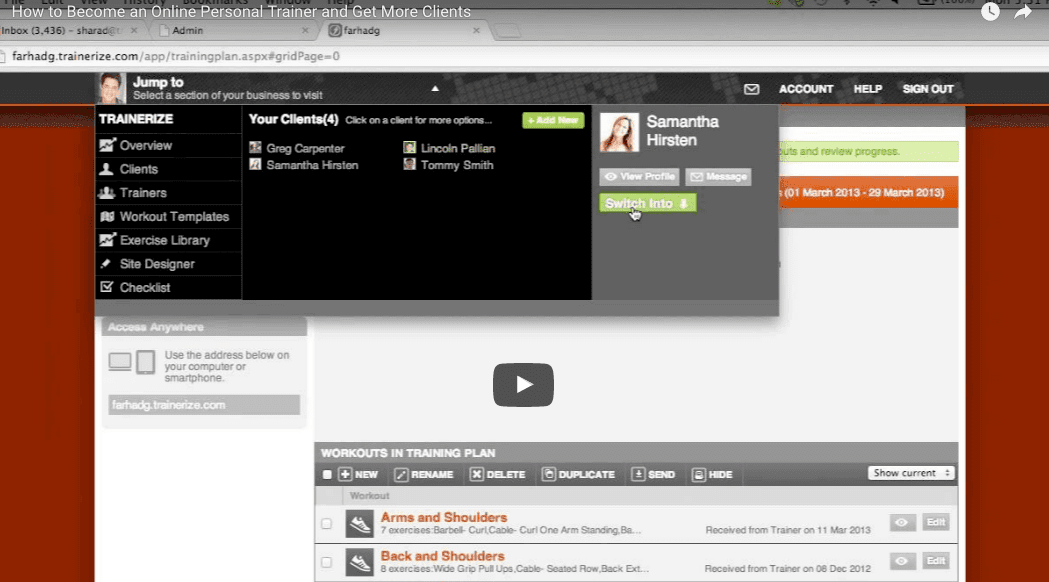Click the training plan date range banner
The width and height of the screenshot is (1049, 582).
(868, 193)
